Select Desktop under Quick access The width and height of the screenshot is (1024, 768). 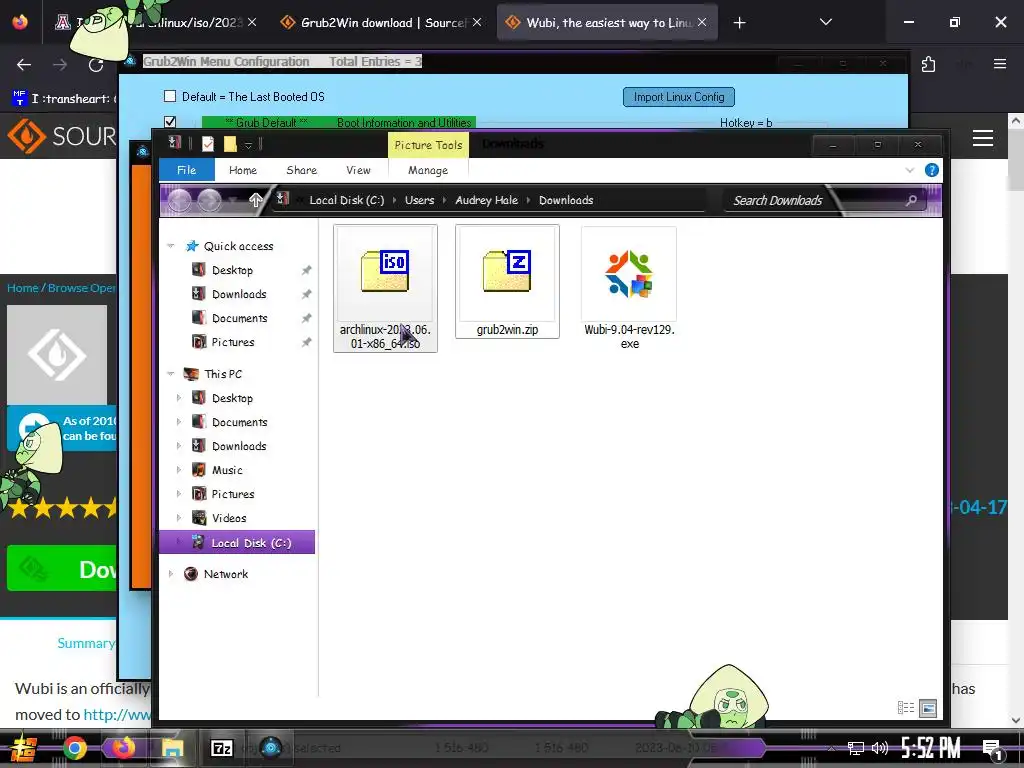(x=232, y=270)
